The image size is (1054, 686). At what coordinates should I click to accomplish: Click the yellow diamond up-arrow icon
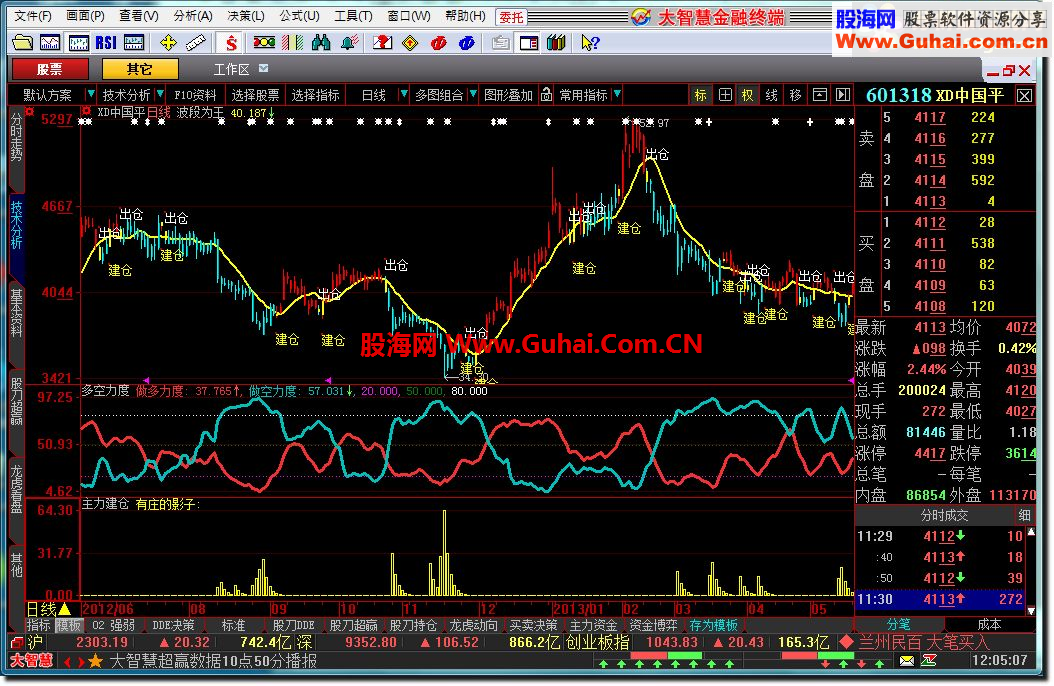(410, 43)
